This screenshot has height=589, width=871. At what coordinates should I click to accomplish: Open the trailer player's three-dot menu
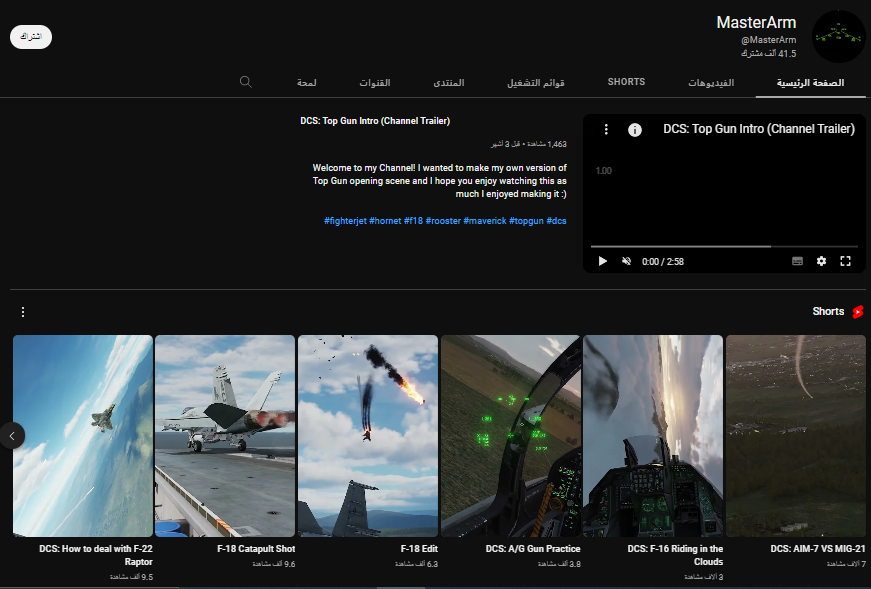pos(605,130)
